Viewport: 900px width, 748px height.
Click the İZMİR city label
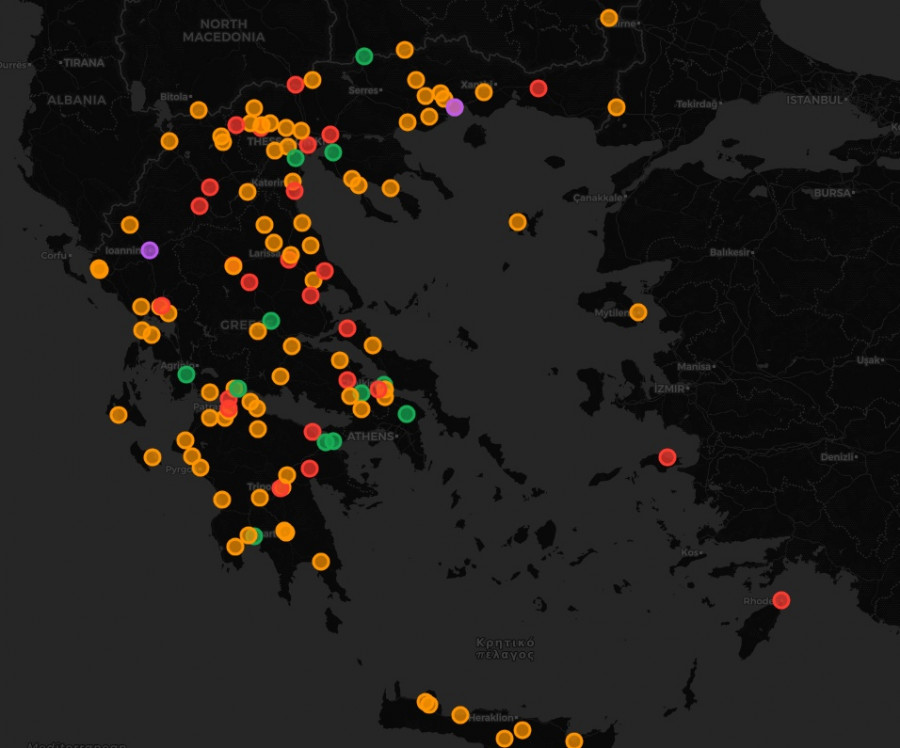(668, 388)
